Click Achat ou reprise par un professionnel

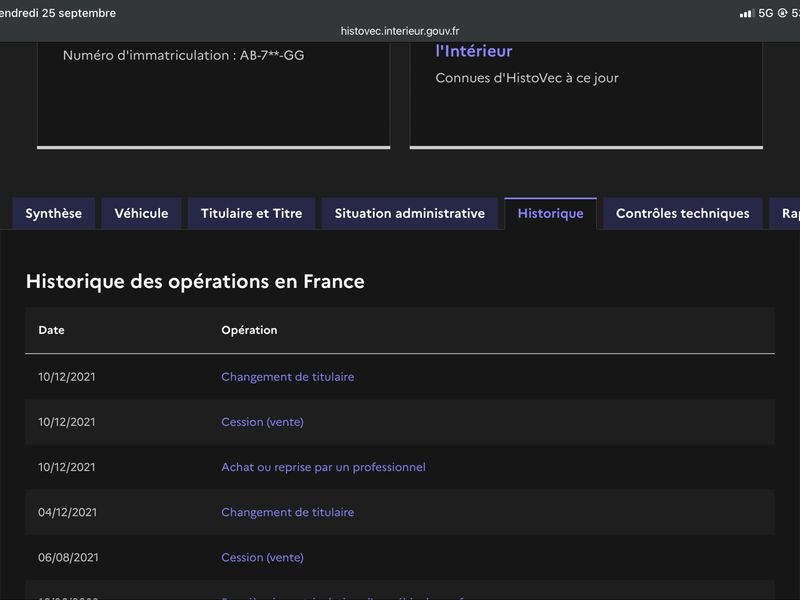coord(323,467)
